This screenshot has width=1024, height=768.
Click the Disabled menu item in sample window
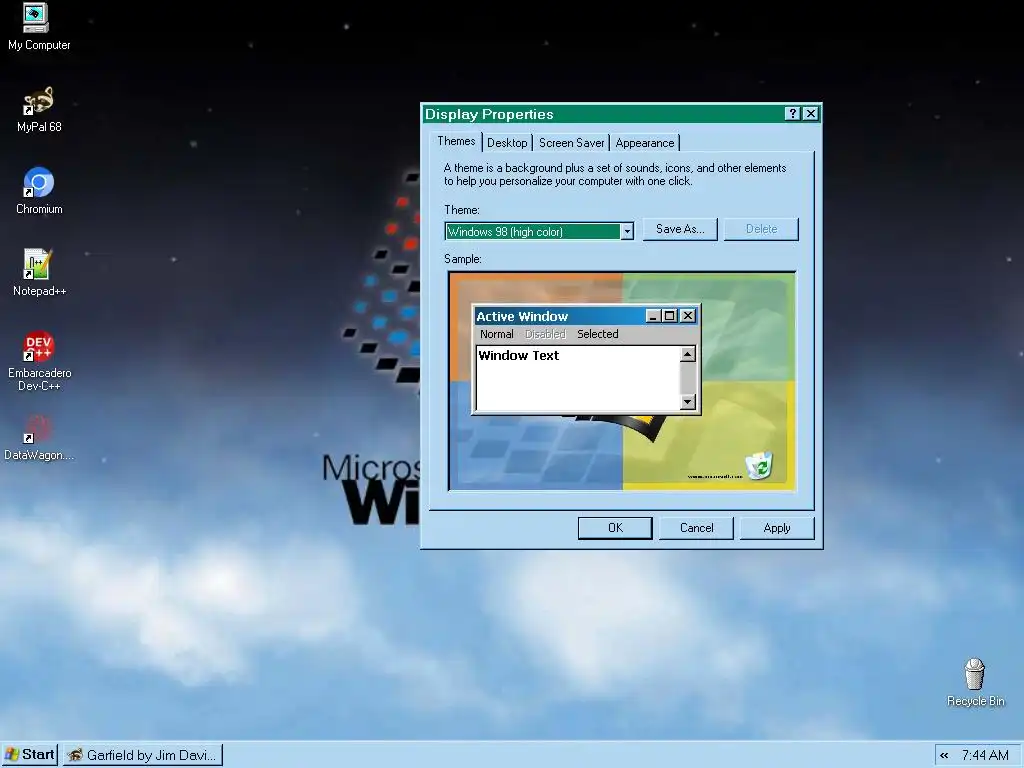click(545, 334)
